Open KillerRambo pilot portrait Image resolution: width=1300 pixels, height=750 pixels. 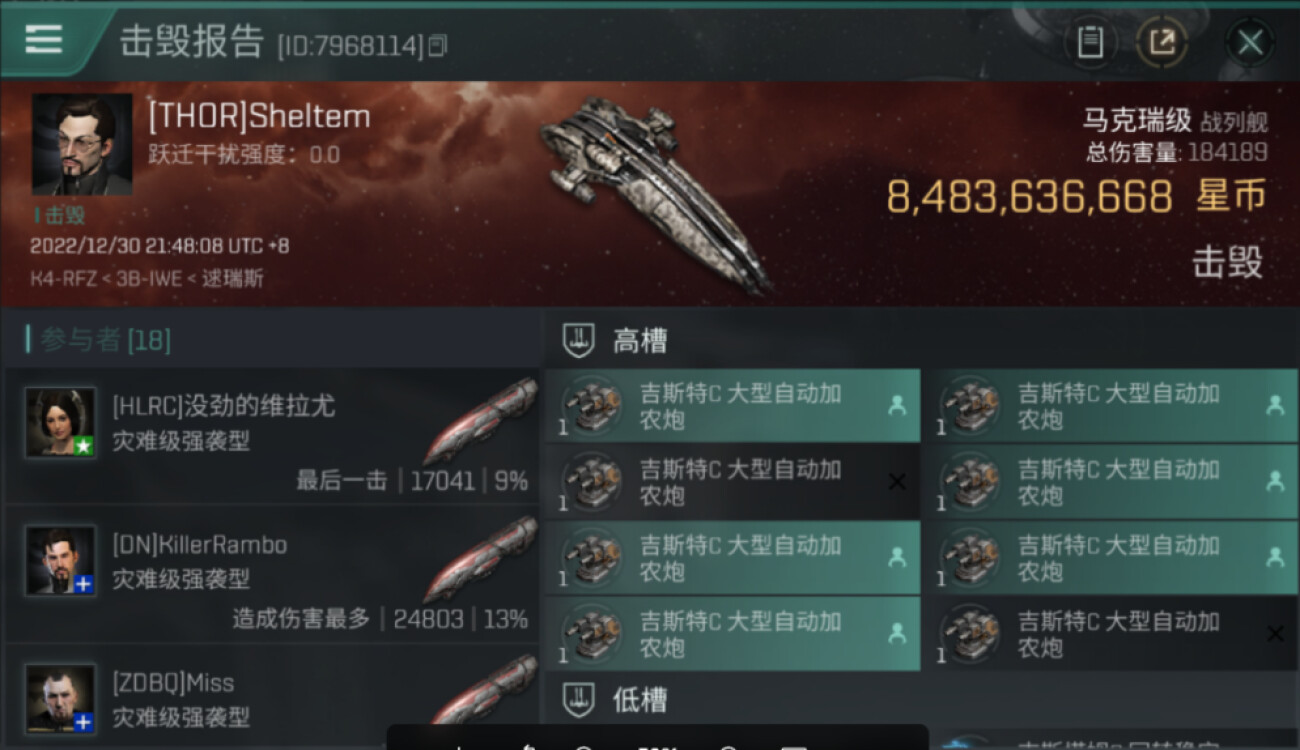[61, 560]
